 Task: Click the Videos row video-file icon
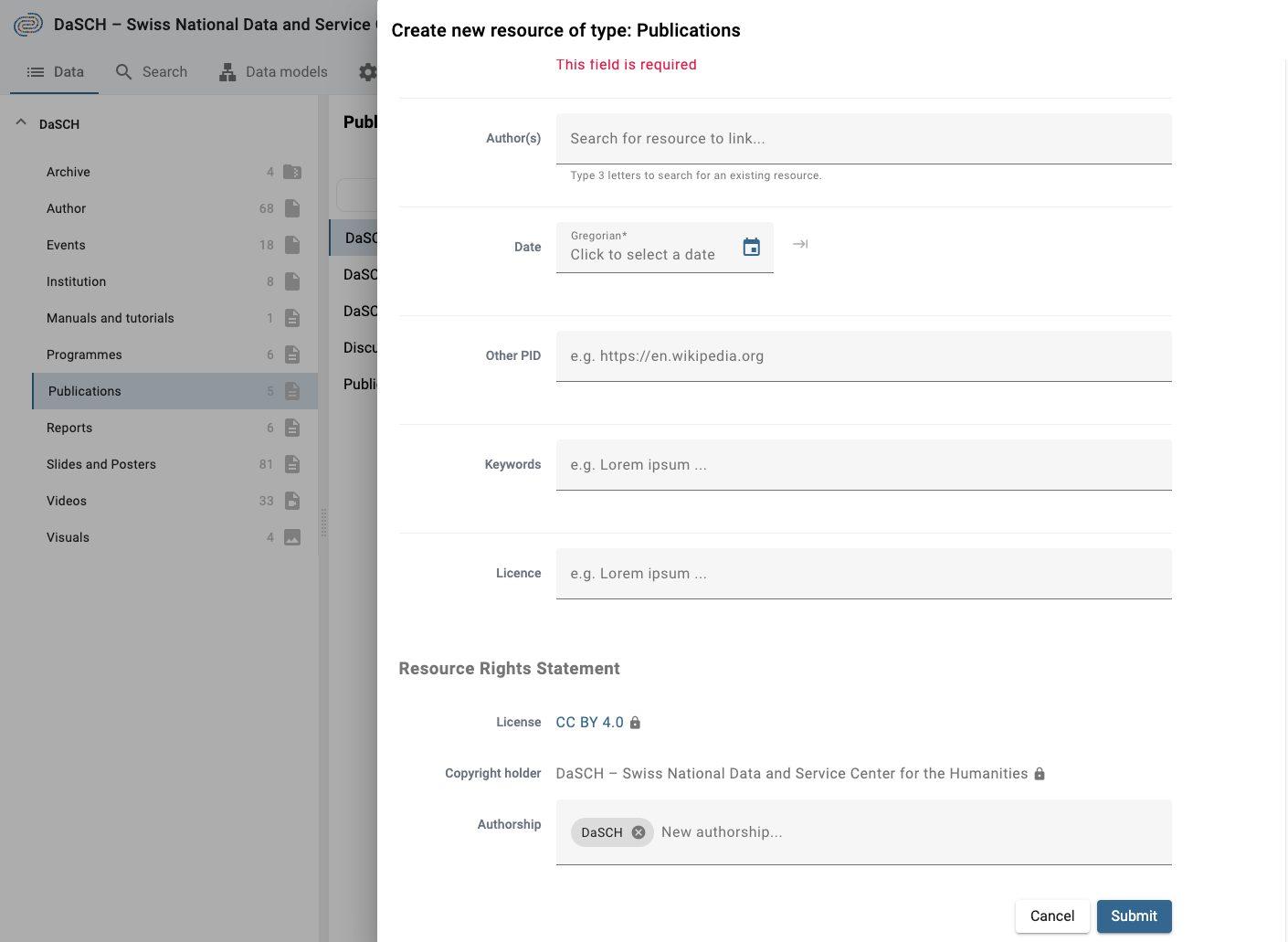pyautogui.click(x=292, y=501)
